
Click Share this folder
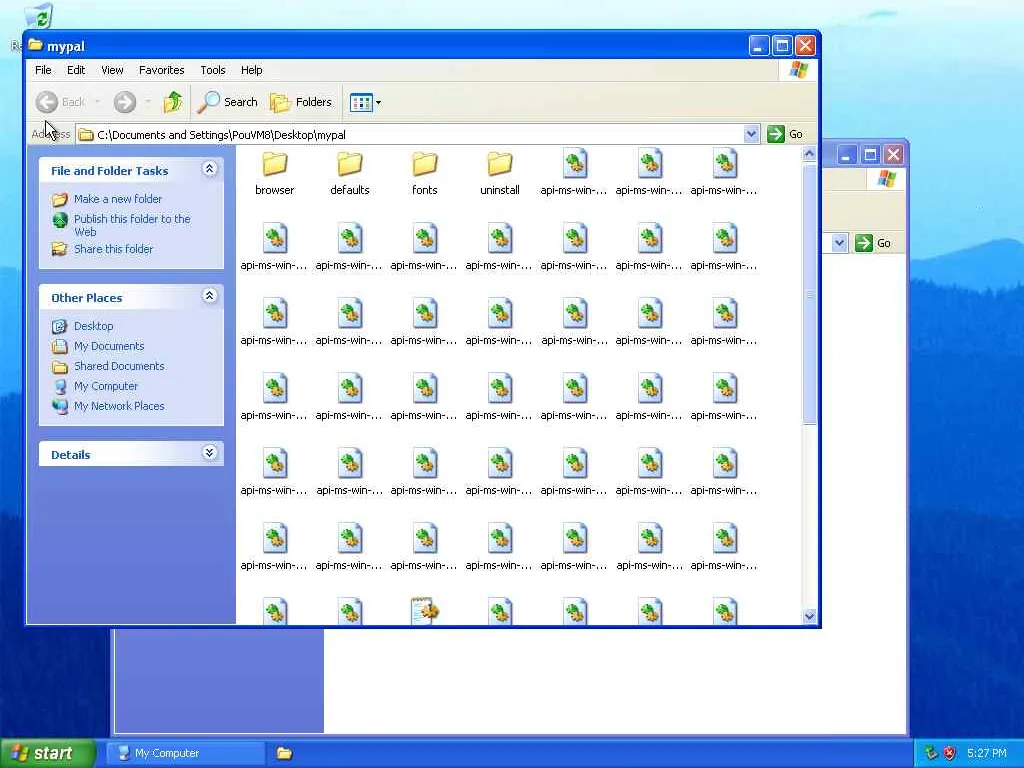click(113, 249)
